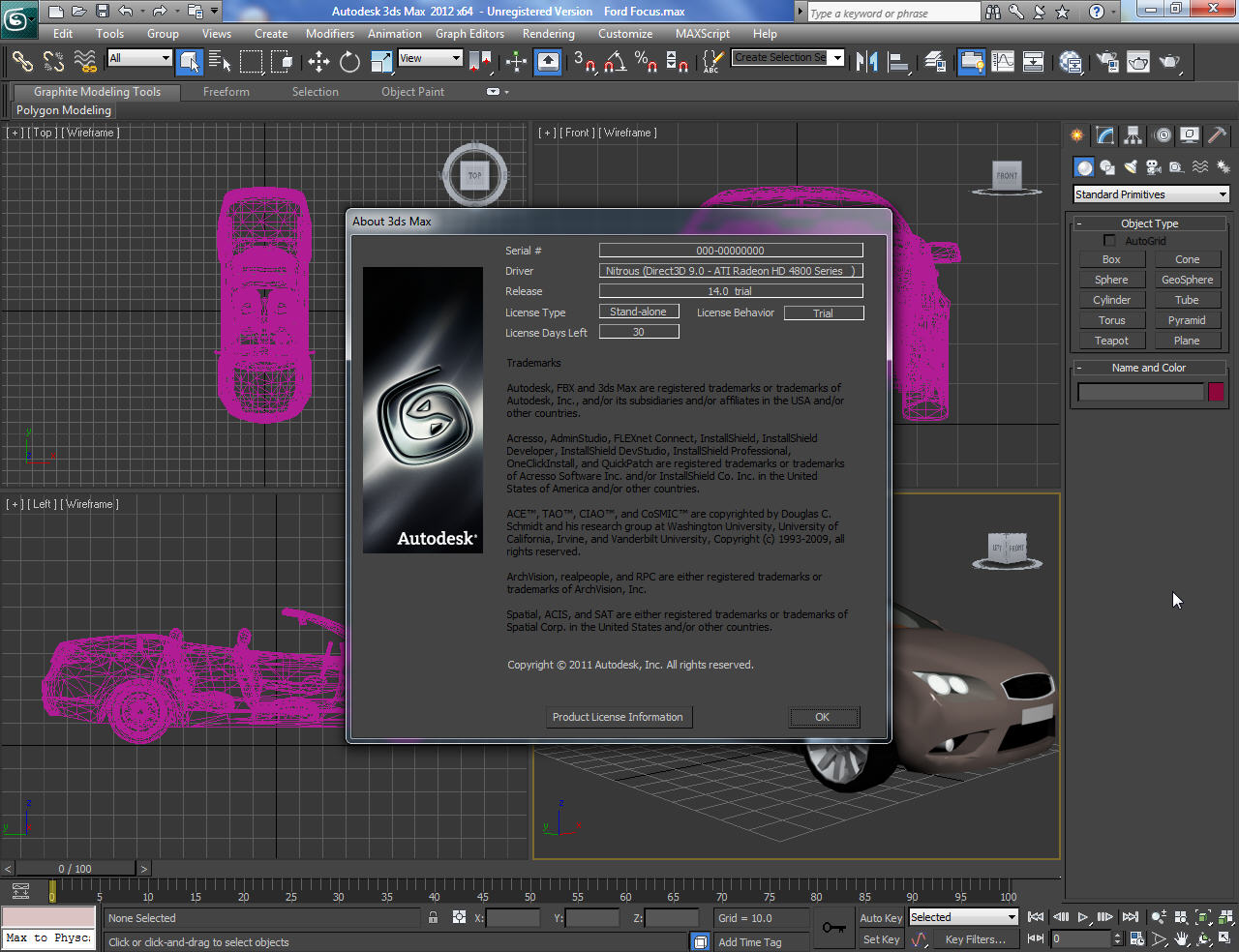Click the Unlink Selection icon
Image resolution: width=1239 pixels, height=952 pixels.
point(54,62)
